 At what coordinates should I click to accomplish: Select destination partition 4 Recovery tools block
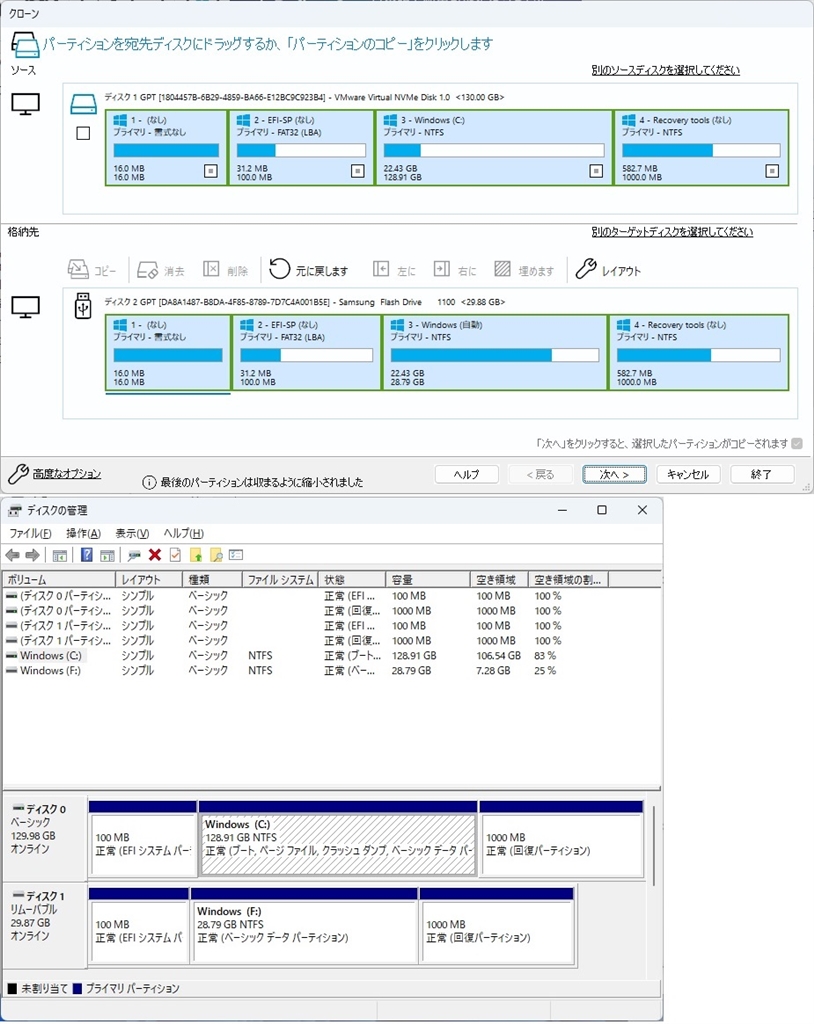click(x=698, y=353)
